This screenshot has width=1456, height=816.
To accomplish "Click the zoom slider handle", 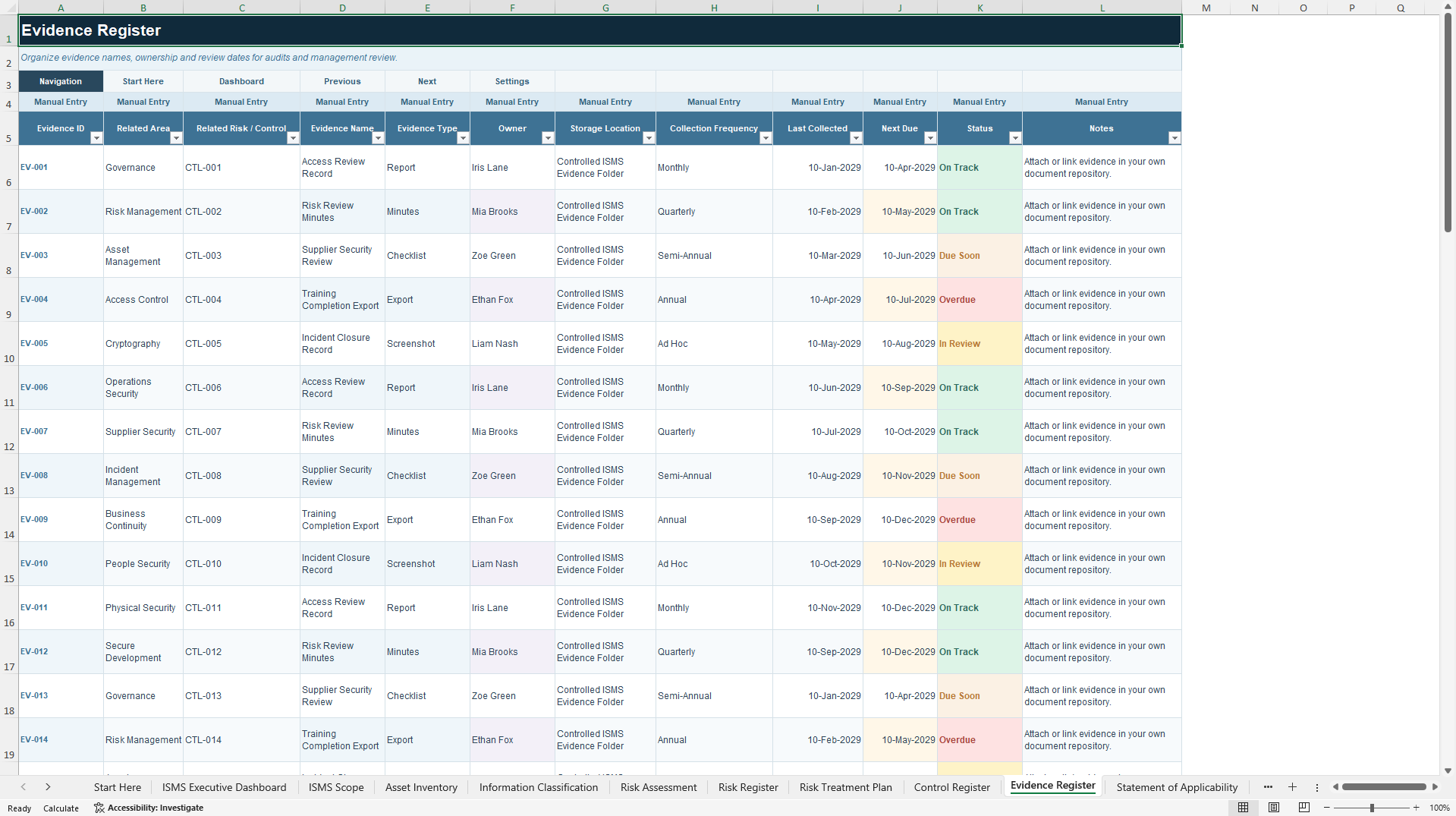I will tap(1372, 808).
